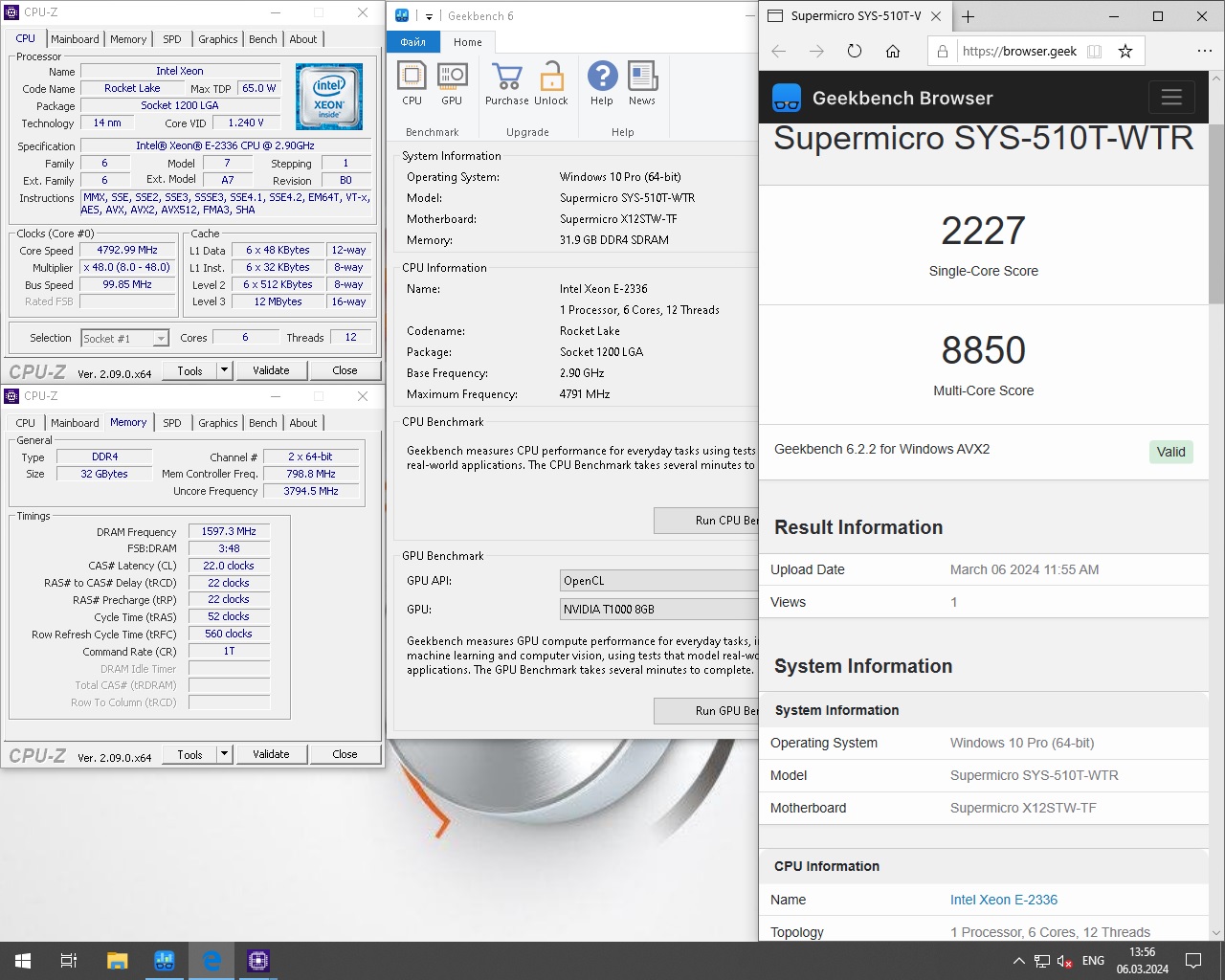Click Close button in the upper CPU-Z window
The width and height of the screenshot is (1225, 980).
(x=345, y=370)
